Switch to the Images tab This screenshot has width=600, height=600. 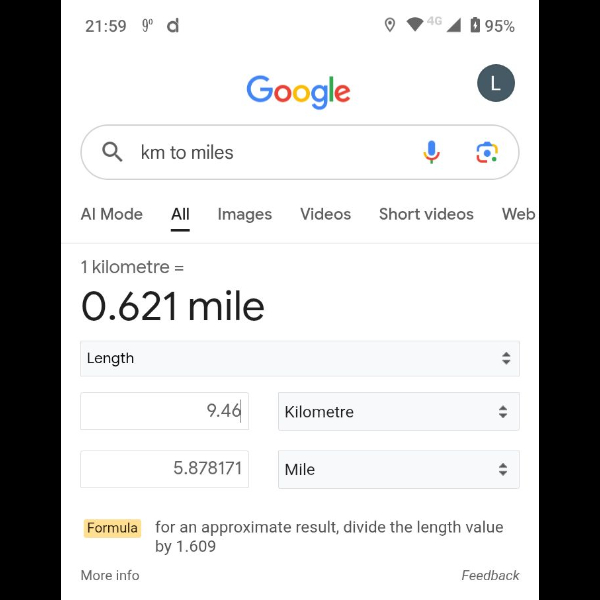[245, 214]
